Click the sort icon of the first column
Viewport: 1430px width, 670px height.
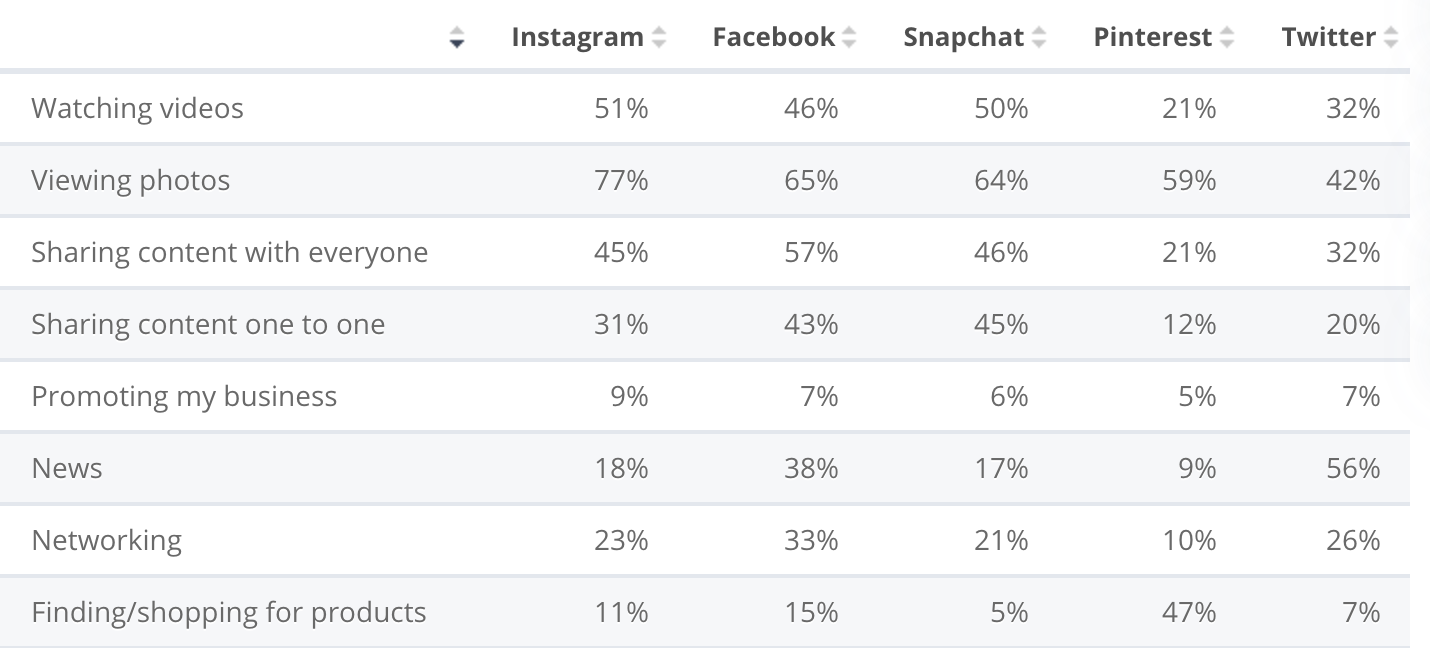457,38
